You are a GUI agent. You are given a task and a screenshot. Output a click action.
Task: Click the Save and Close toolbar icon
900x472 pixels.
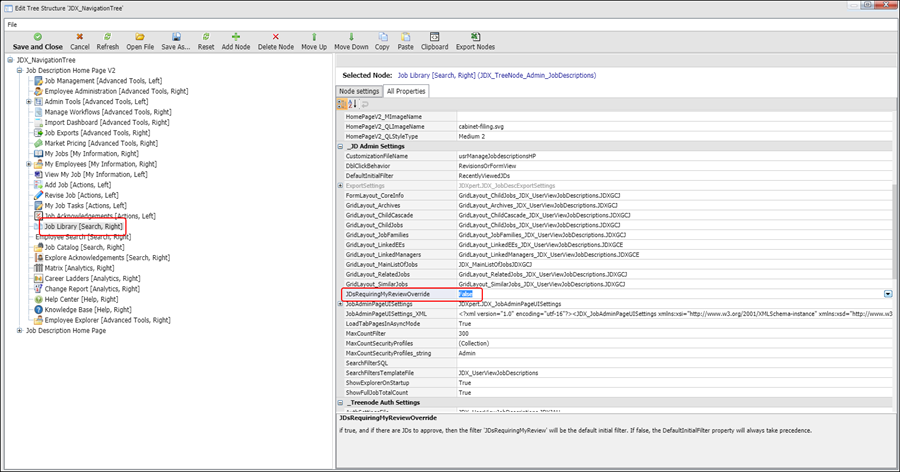coord(37,36)
